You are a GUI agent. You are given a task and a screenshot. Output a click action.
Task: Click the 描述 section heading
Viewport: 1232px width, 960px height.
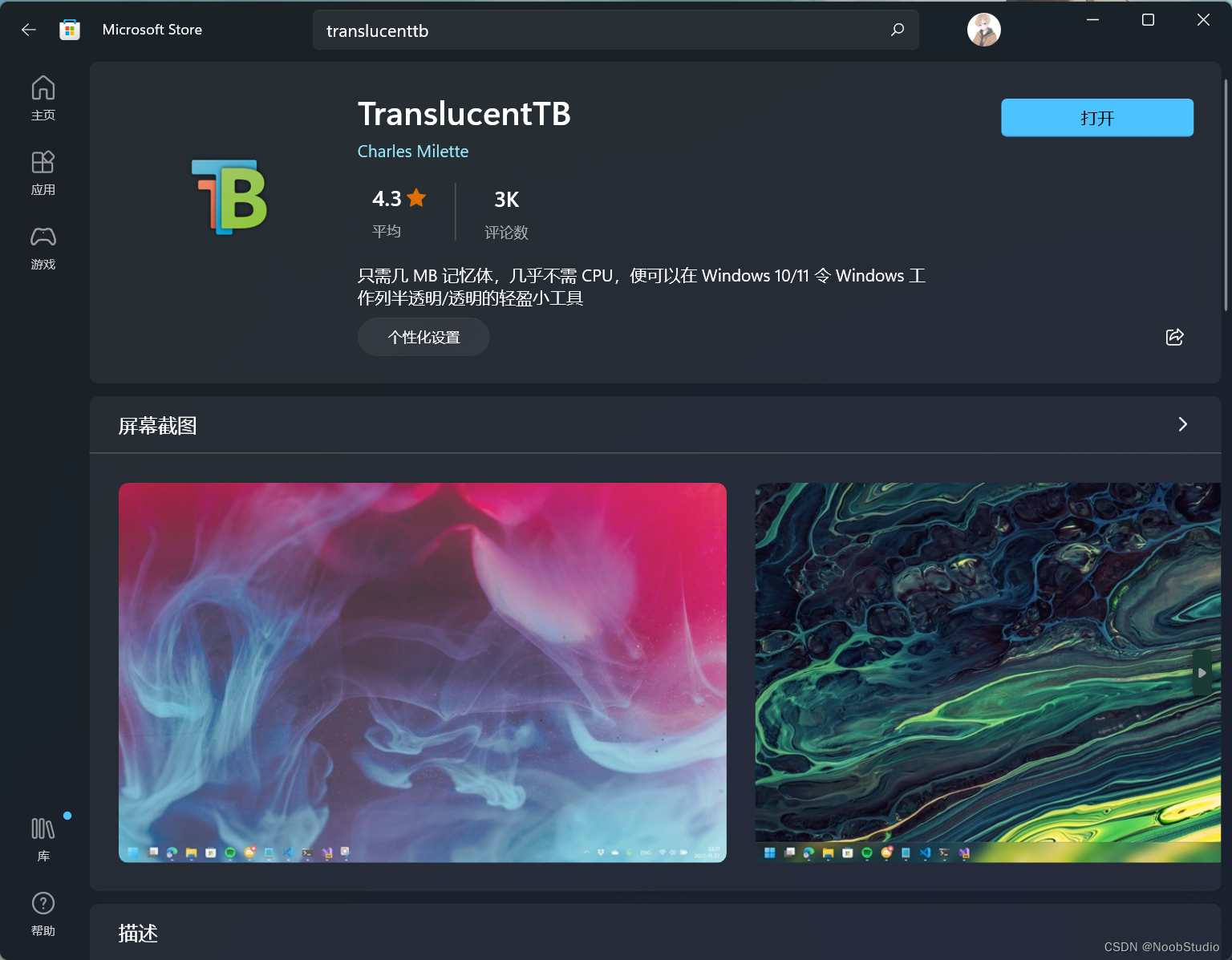click(x=138, y=934)
